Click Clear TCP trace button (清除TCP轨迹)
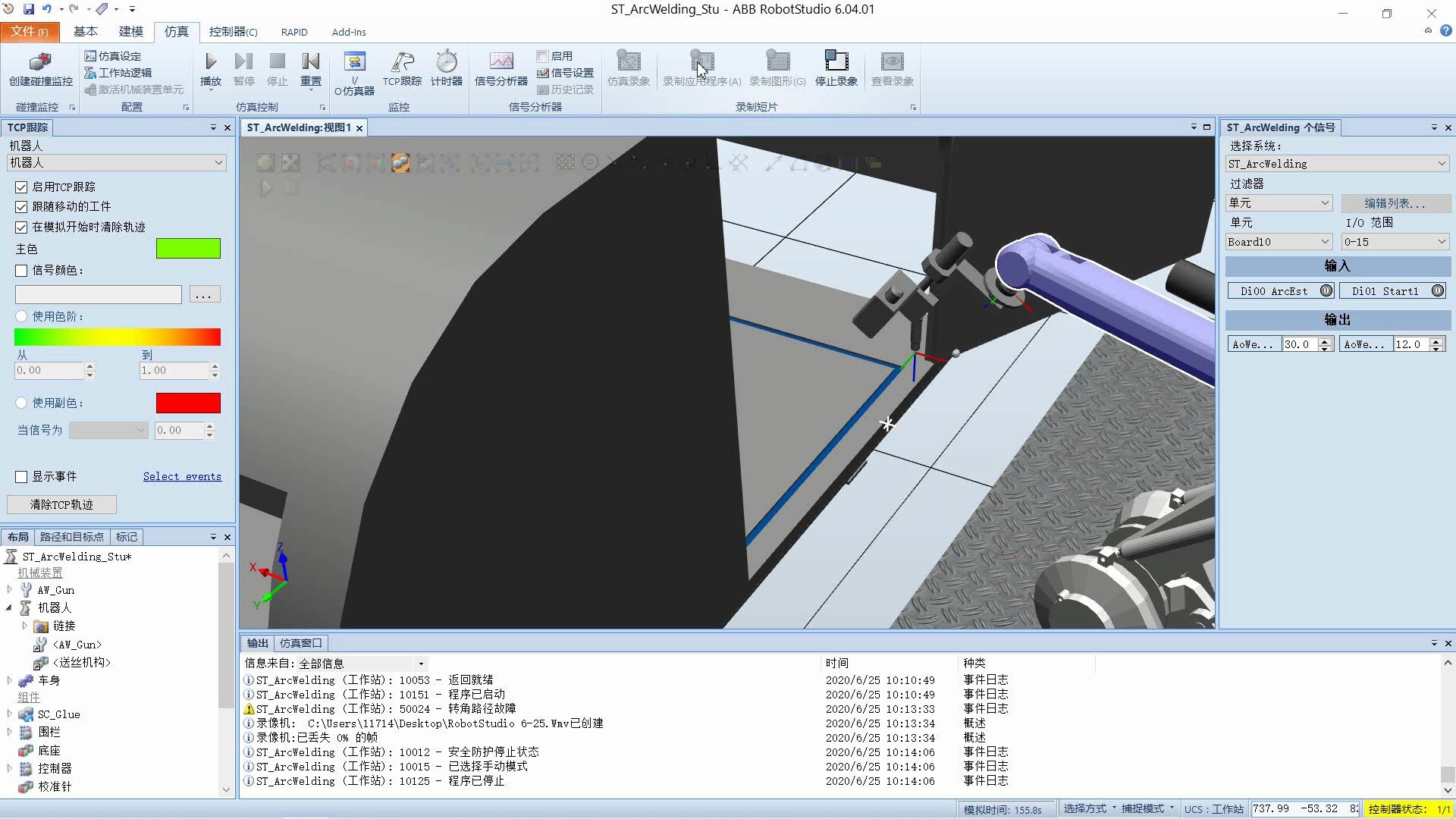The image size is (1456, 819). 61,504
